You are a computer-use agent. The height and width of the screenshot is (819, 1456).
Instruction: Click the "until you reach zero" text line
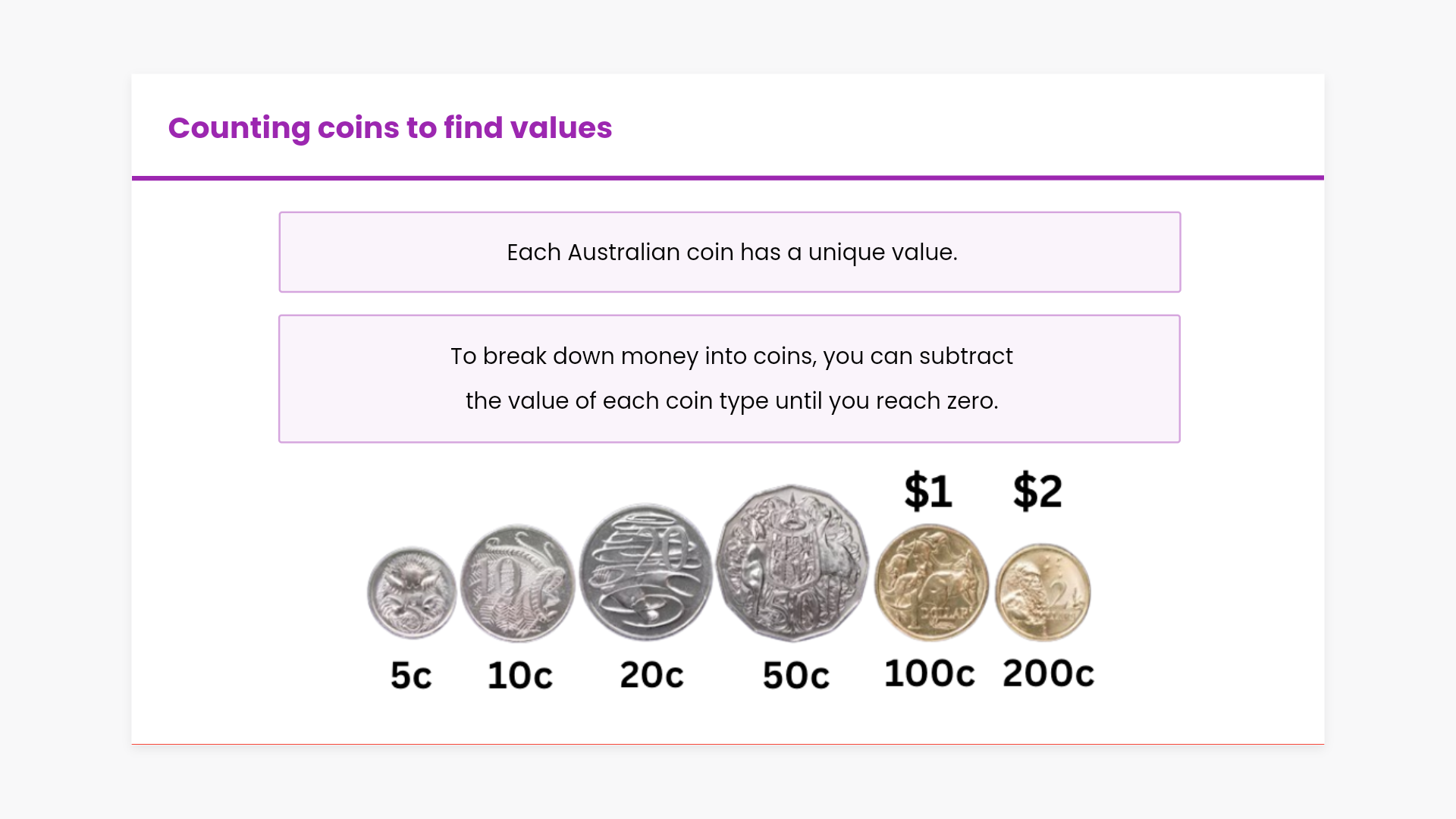[731, 400]
